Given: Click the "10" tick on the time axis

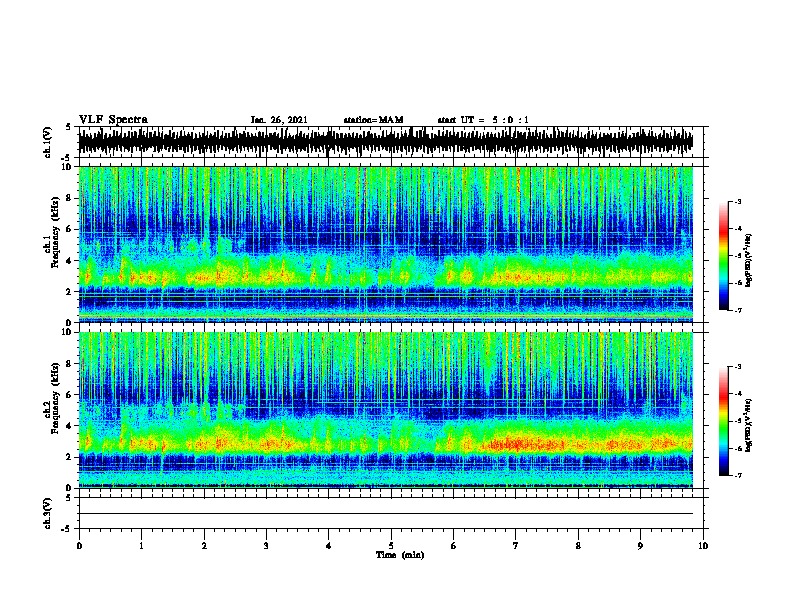Looking at the screenshot, I should (x=703, y=546).
